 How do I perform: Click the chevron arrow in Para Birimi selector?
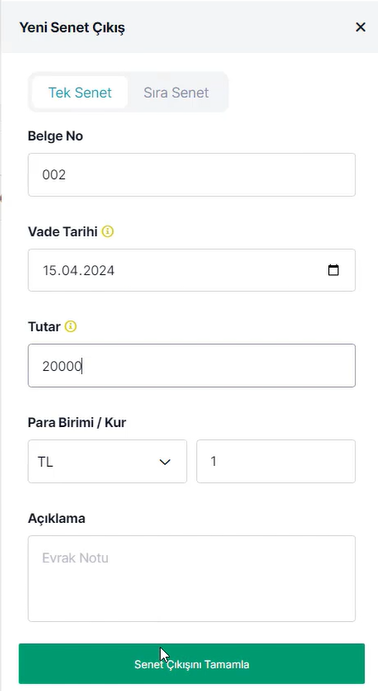point(165,462)
